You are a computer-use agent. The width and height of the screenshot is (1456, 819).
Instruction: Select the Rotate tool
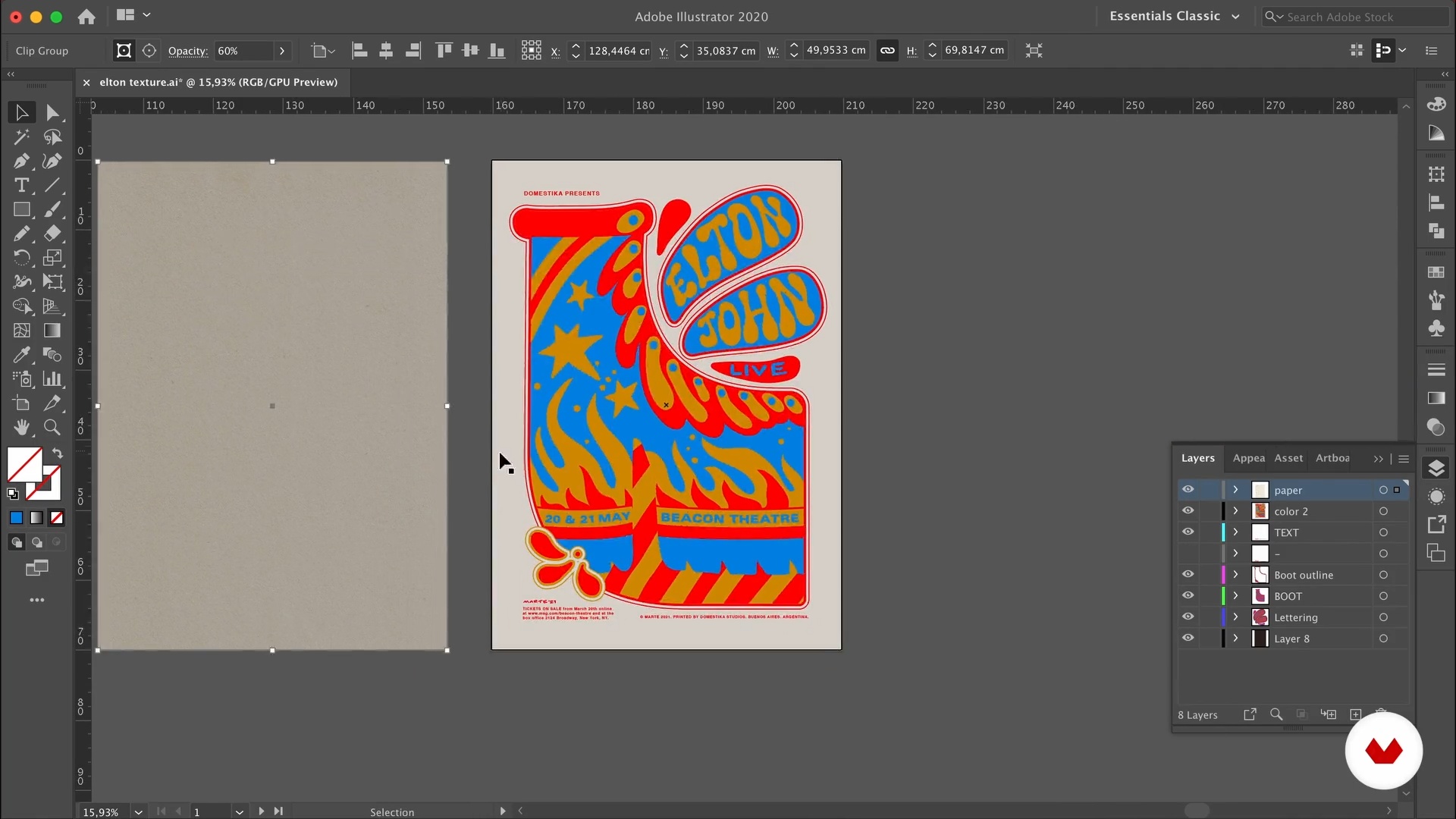[x=21, y=258]
